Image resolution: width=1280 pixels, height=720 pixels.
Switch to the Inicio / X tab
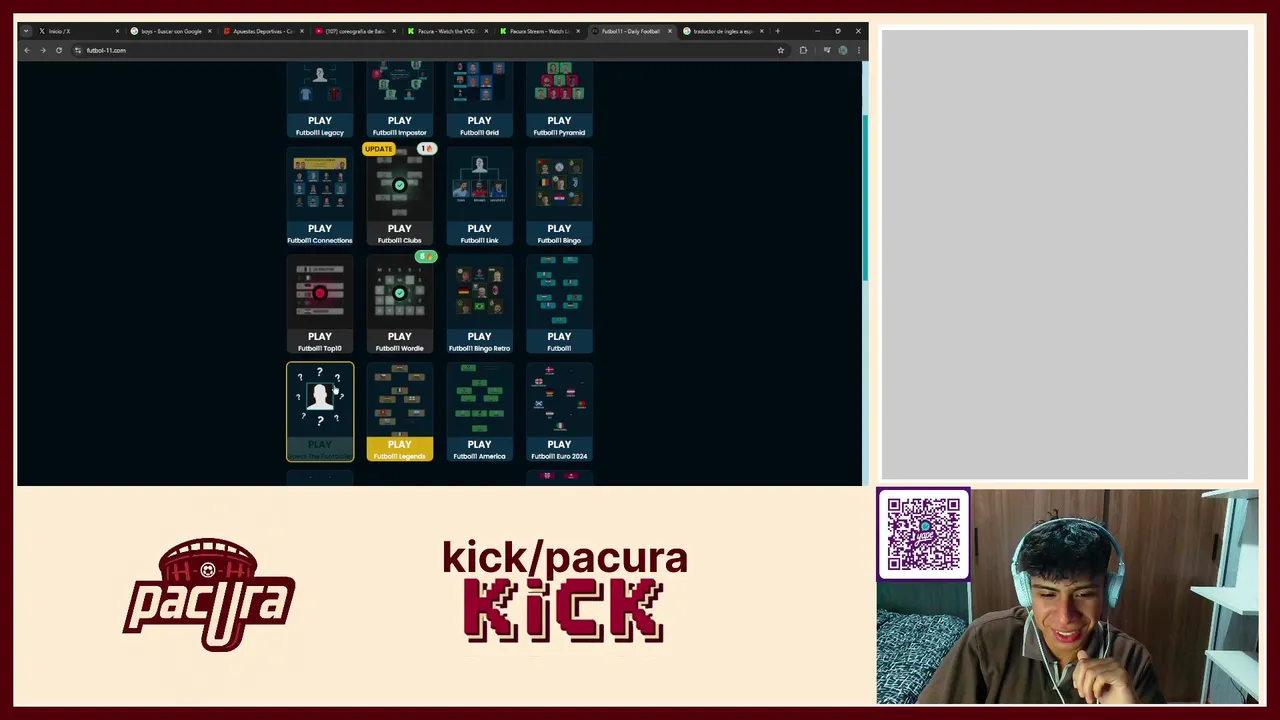click(76, 31)
